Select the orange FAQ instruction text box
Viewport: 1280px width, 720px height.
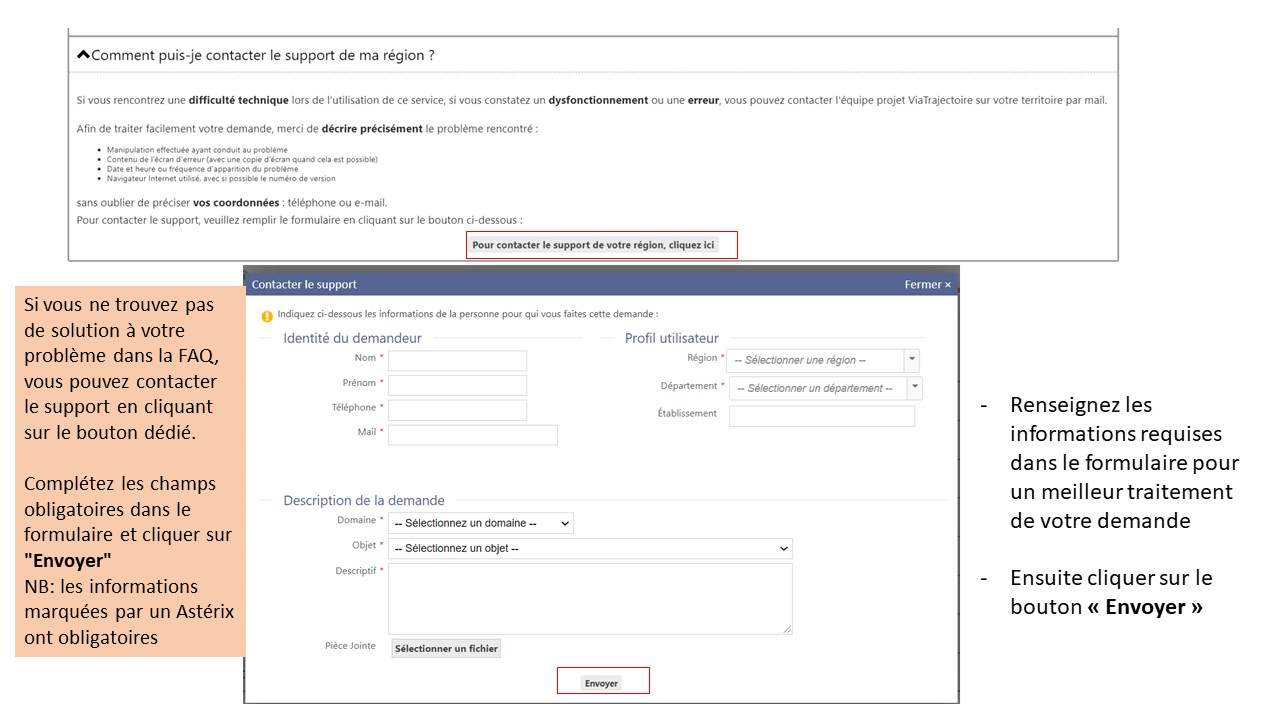(x=130, y=471)
